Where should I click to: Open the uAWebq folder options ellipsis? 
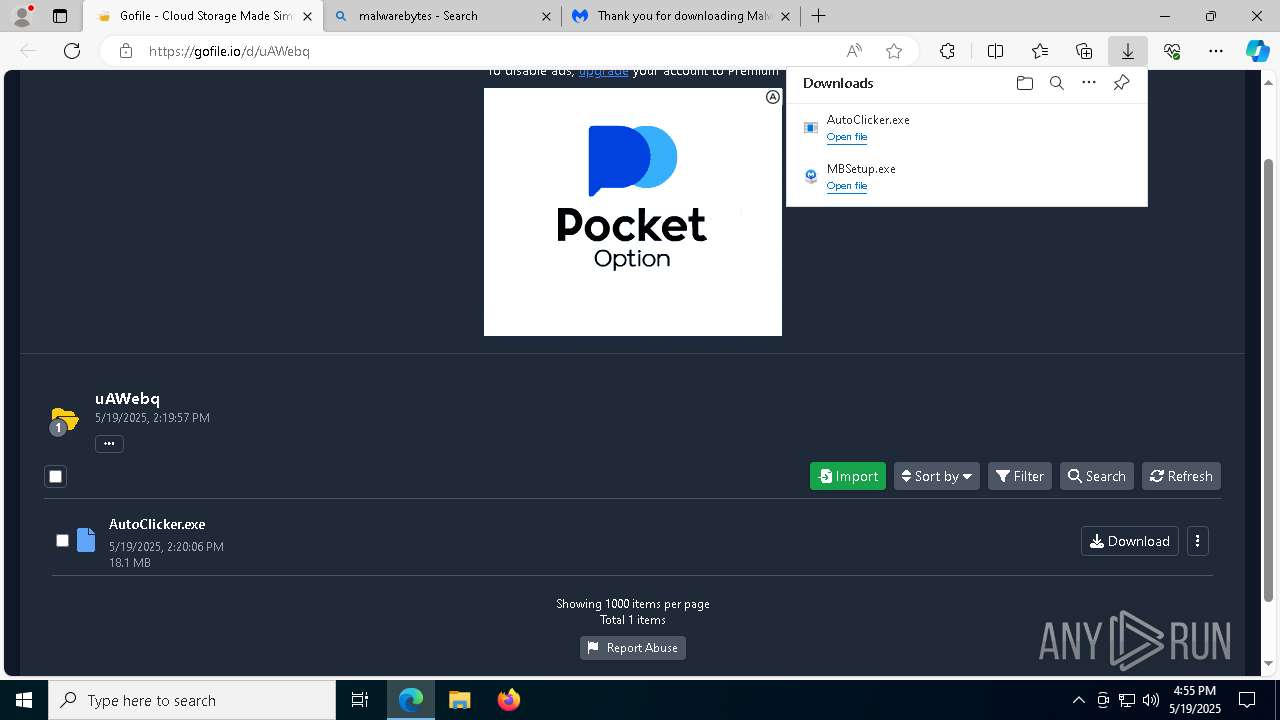click(109, 443)
